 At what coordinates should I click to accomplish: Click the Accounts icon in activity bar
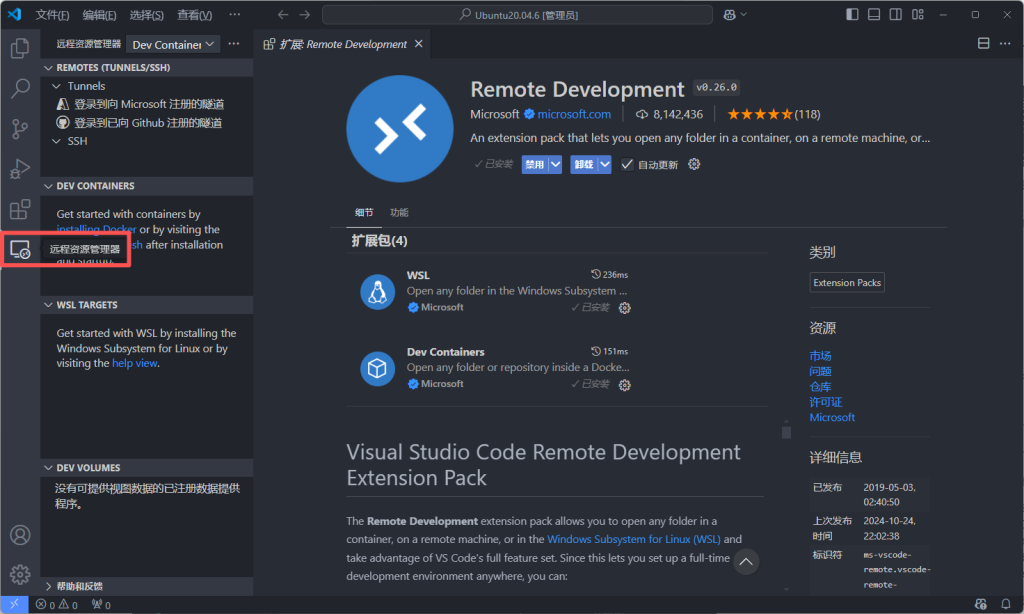(19, 535)
